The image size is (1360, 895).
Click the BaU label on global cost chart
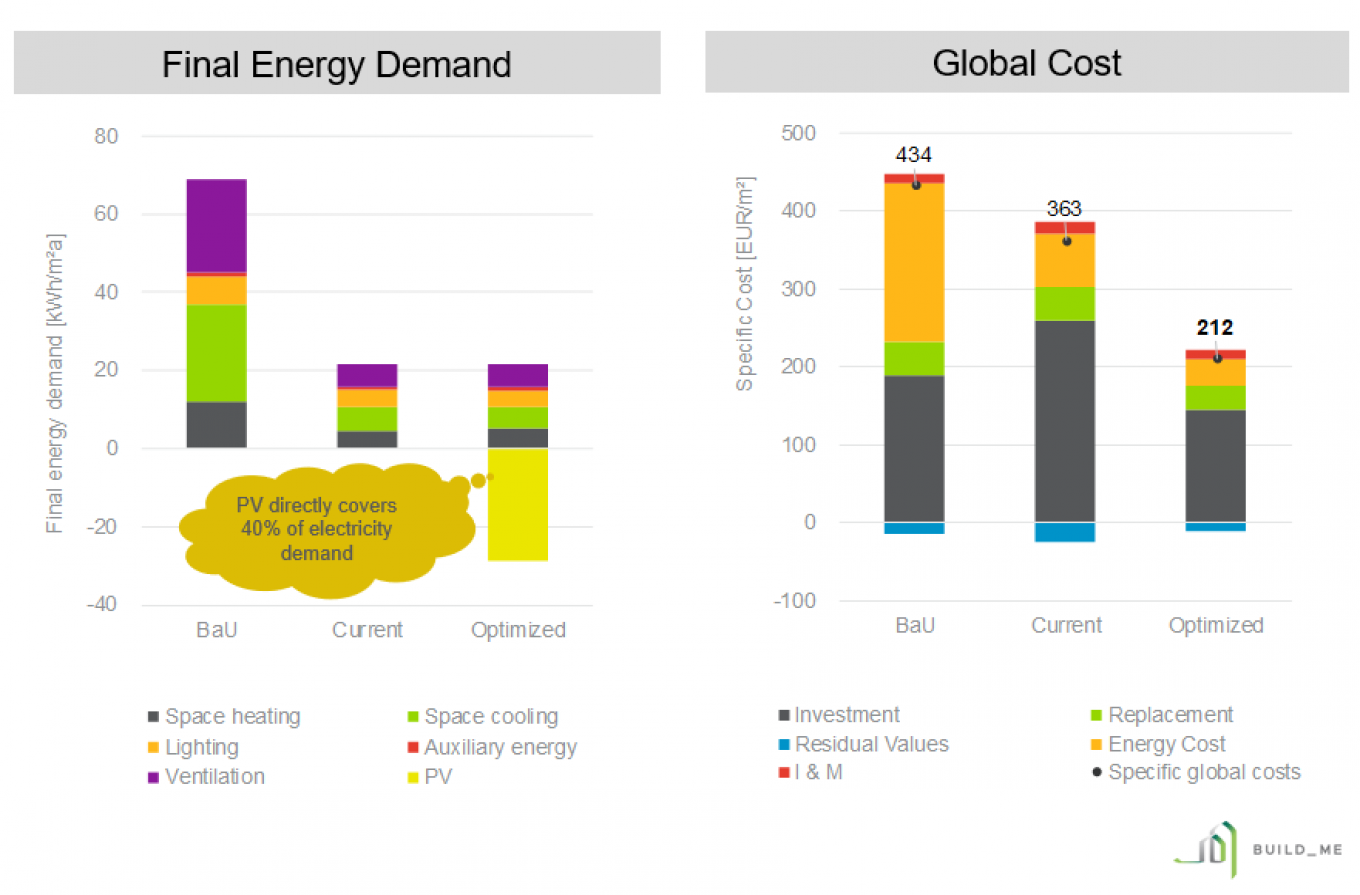(x=914, y=626)
